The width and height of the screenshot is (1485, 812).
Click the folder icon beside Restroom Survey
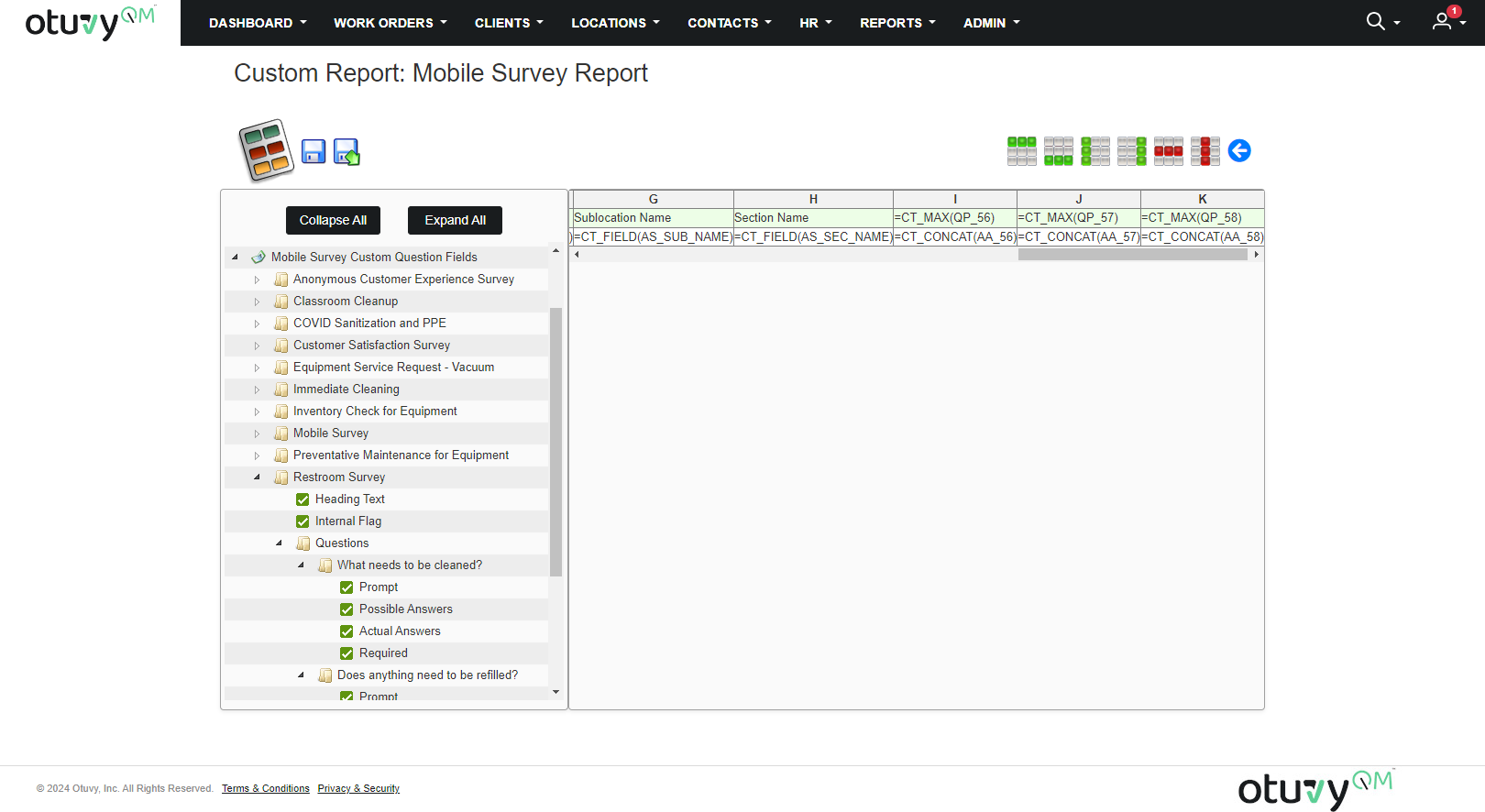[280, 477]
